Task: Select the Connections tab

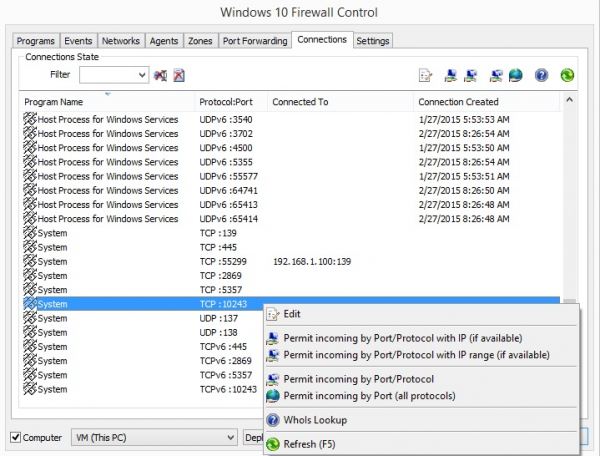Action: click(322, 39)
